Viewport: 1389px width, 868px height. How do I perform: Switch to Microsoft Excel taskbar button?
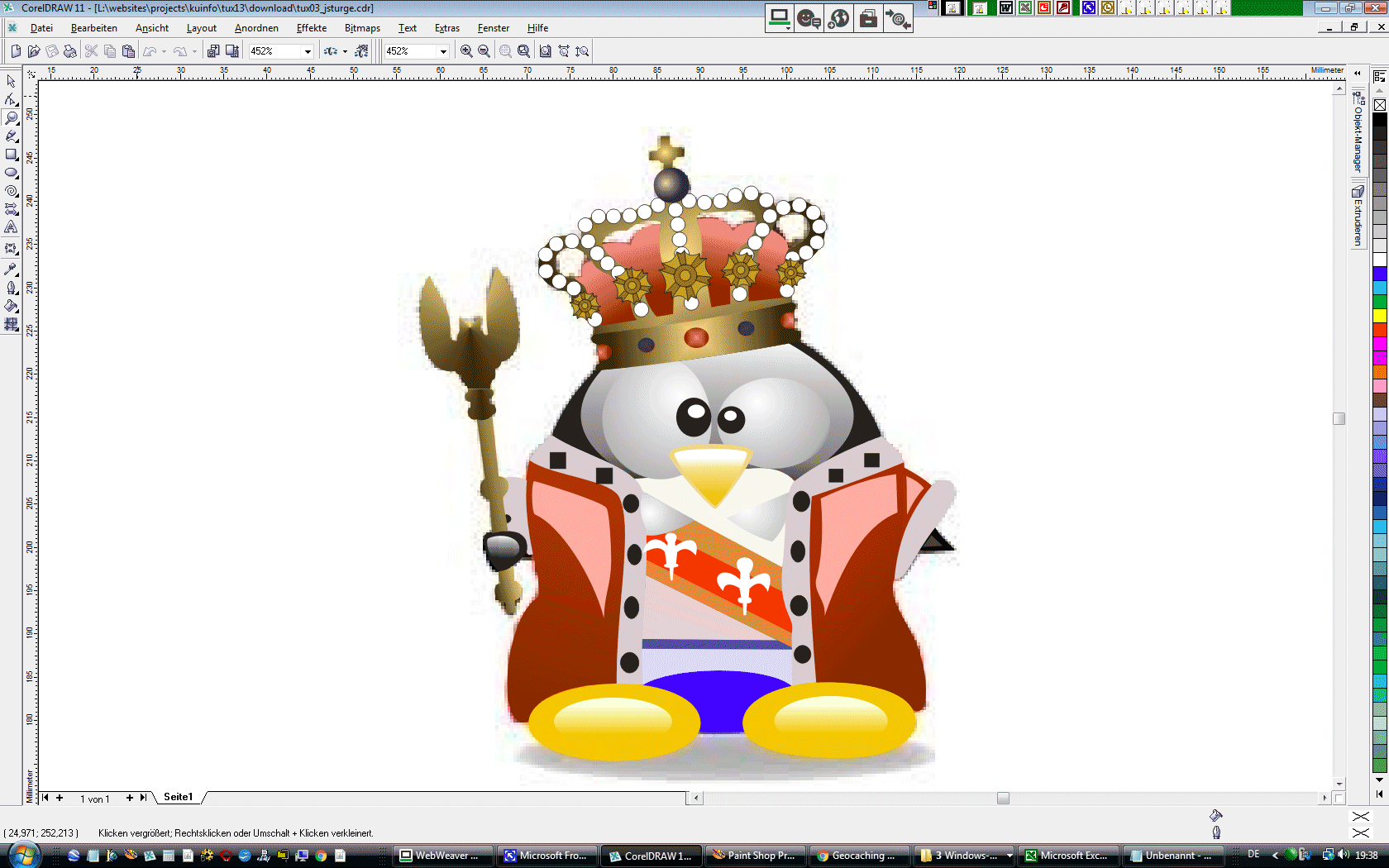[x=1068, y=856]
